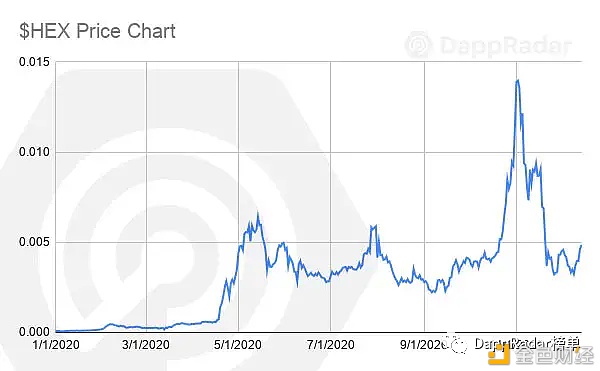This screenshot has height=371, width=600.
Task: Select the 9/1/2020 date label
Action: pos(424,345)
